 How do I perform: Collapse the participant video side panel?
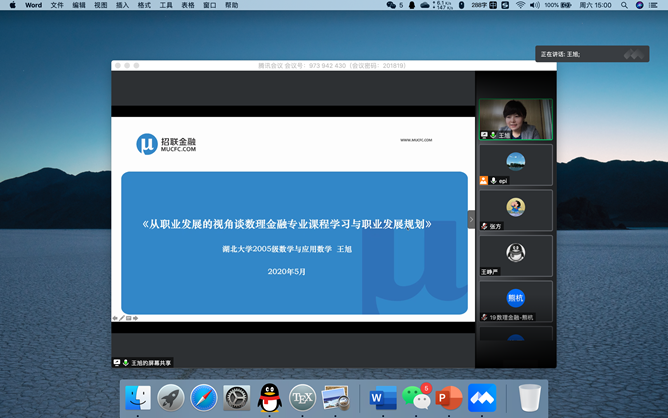click(x=471, y=220)
